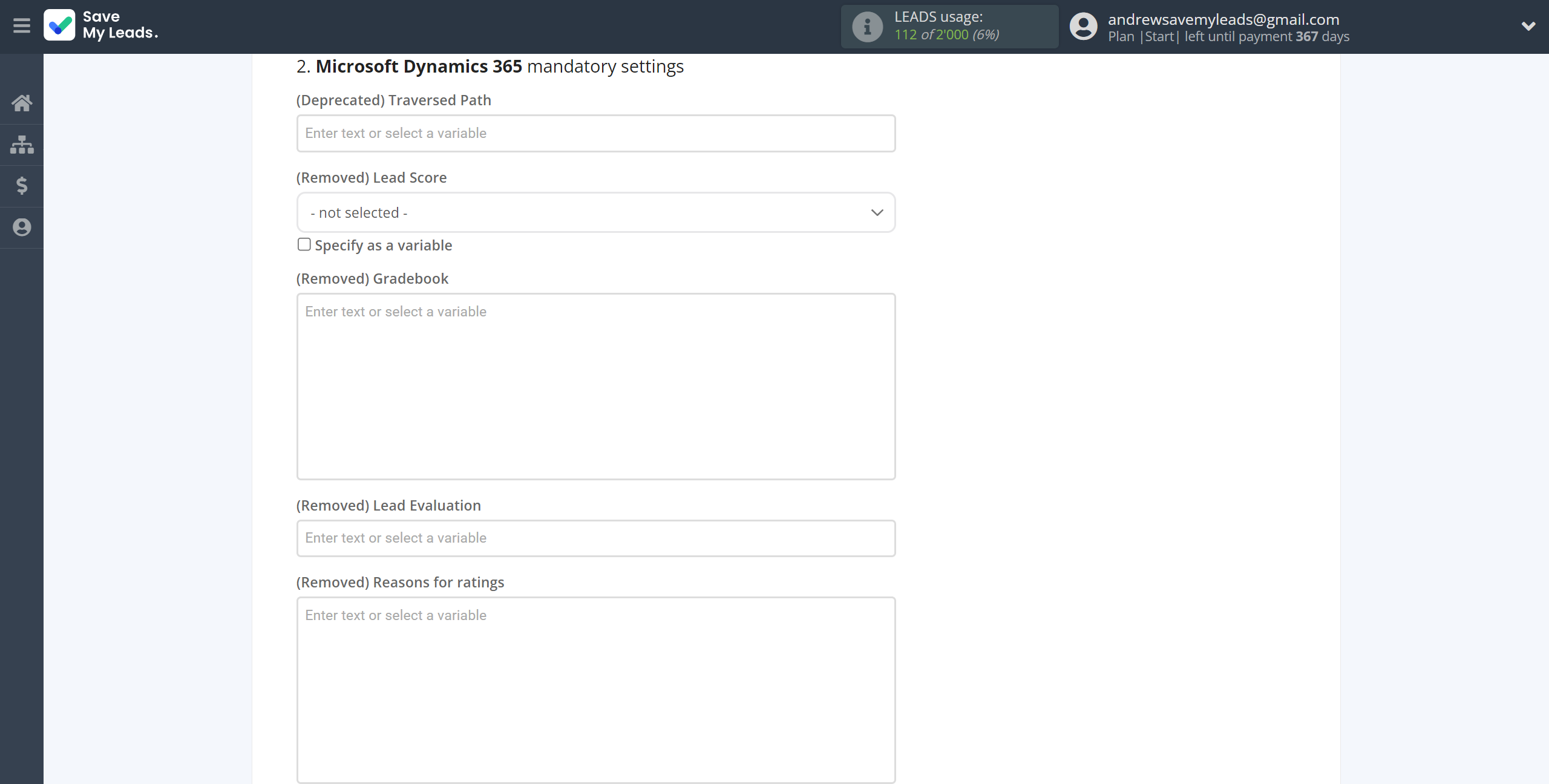This screenshot has height=784, width=1549.
Task: Click the LEADS usage info icon
Action: pos(867,27)
